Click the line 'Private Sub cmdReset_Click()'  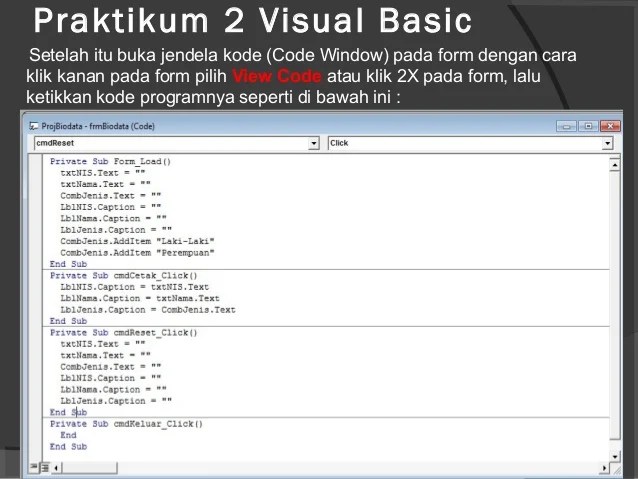(124, 332)
